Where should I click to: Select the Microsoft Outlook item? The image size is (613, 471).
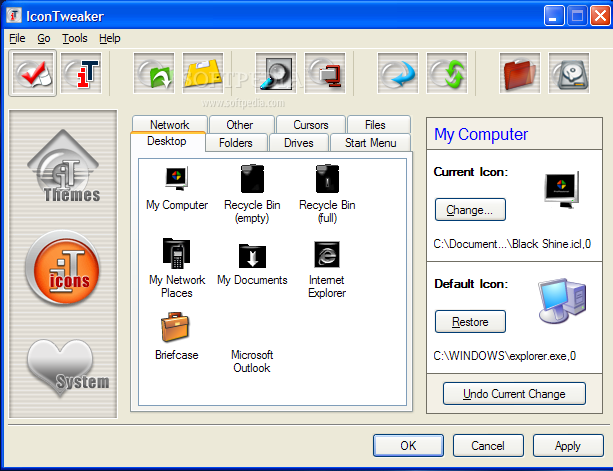pyautogui.click(x=252, y=362)
